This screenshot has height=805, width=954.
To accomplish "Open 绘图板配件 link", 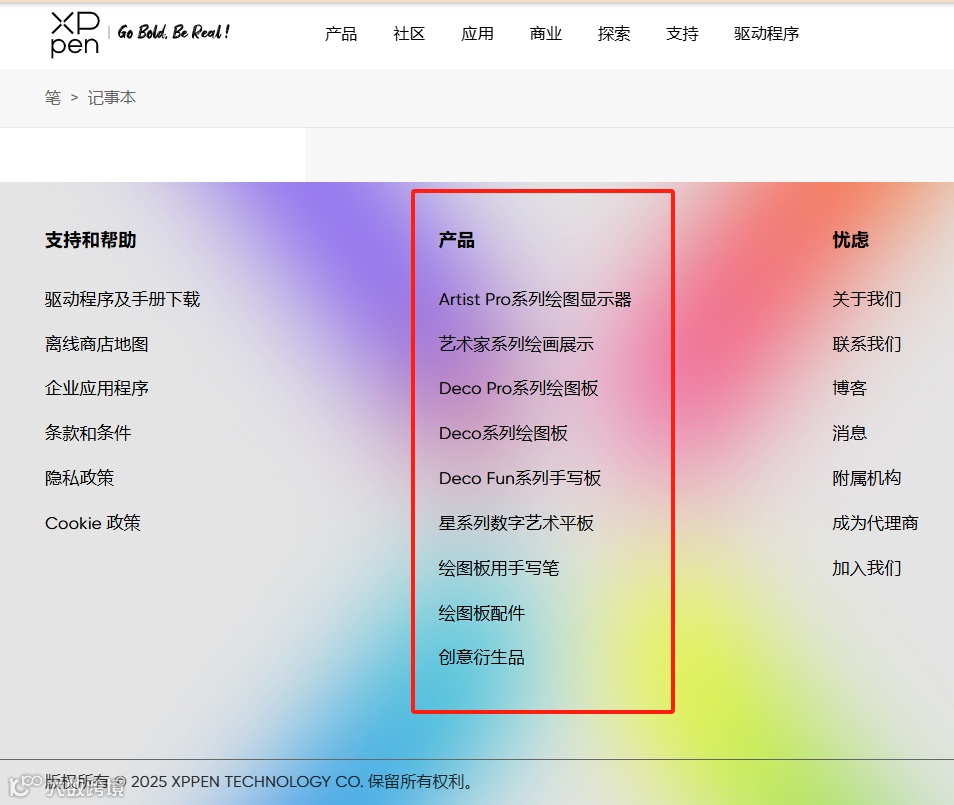I will tap(482, 613).
